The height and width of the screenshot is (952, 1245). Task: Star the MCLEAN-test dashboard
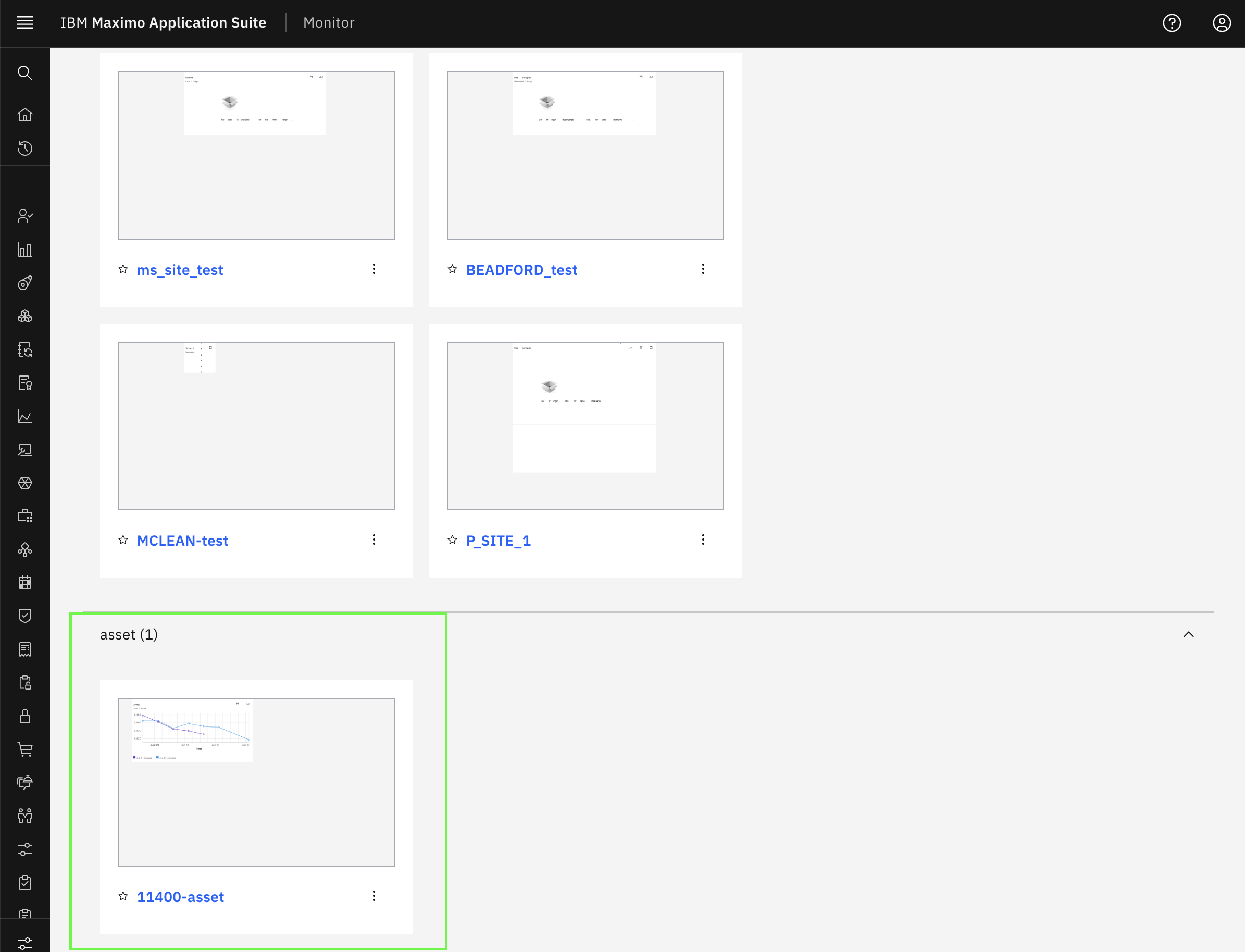[123, 540]
